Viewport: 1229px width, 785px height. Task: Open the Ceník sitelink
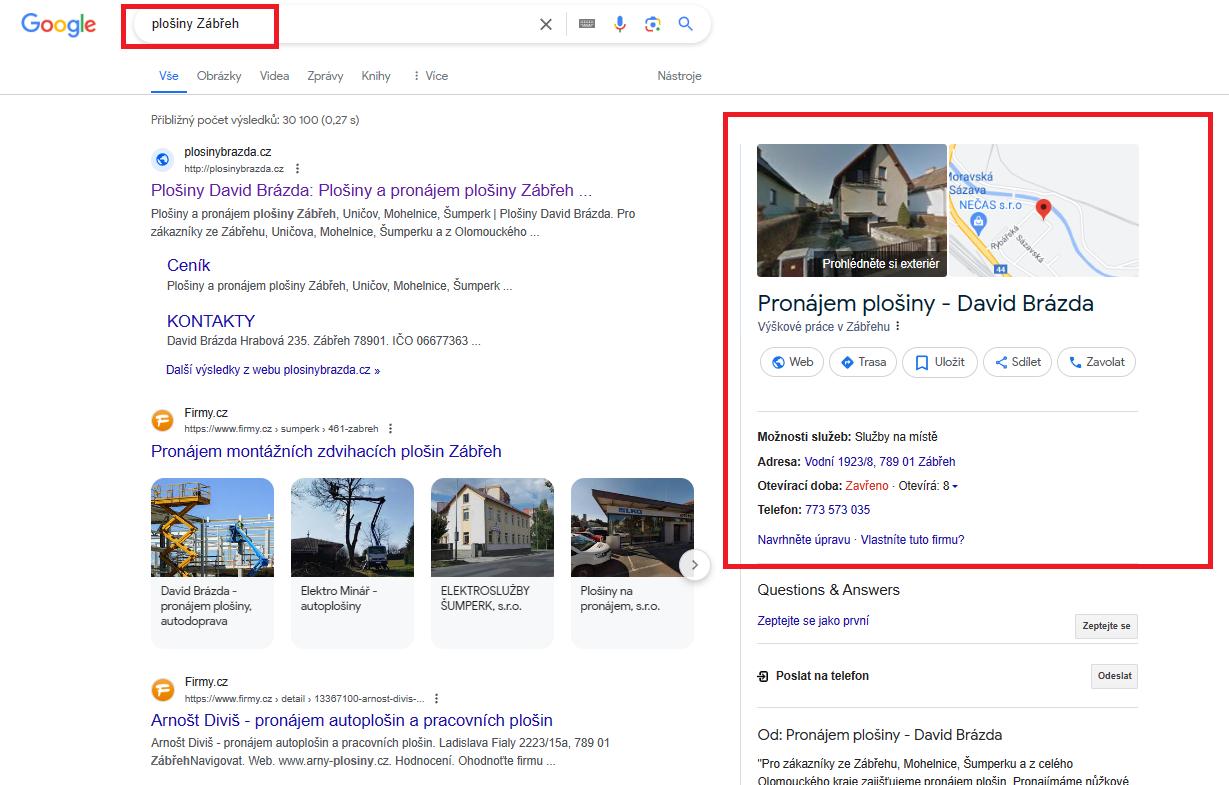coord(189,265)
